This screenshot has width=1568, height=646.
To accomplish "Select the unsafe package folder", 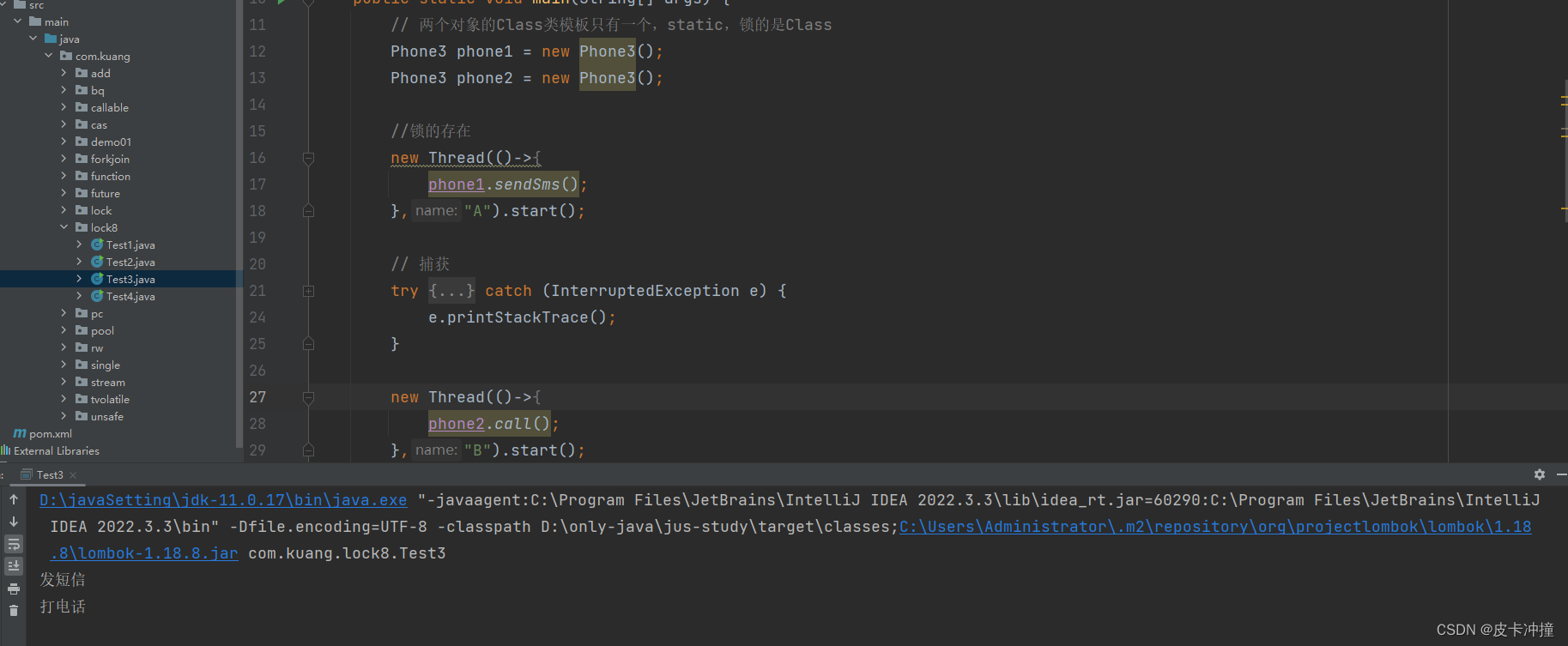I will 100,416.
